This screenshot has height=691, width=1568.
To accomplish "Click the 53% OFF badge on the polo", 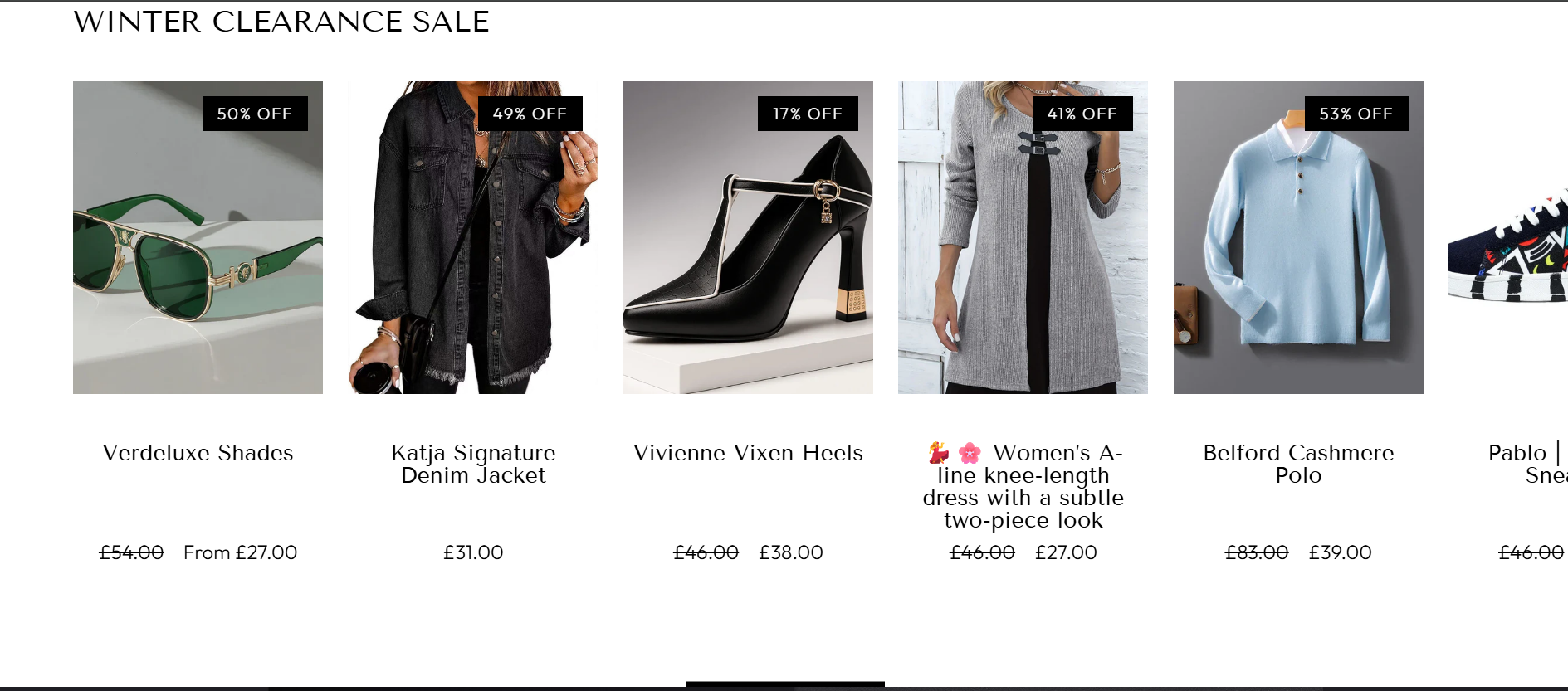I will coord(1356,114).
